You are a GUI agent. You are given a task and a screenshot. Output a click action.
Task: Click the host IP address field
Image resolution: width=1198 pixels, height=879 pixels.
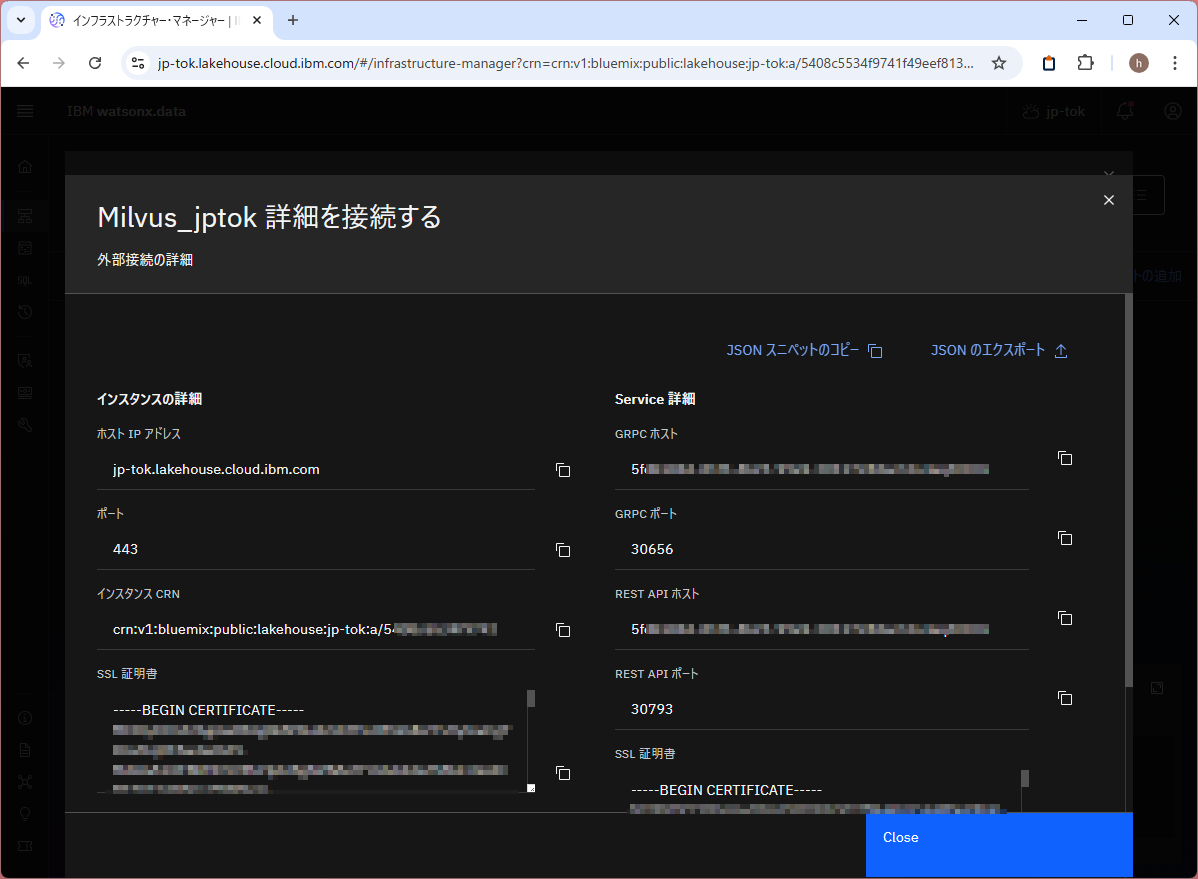click(316, 469)
